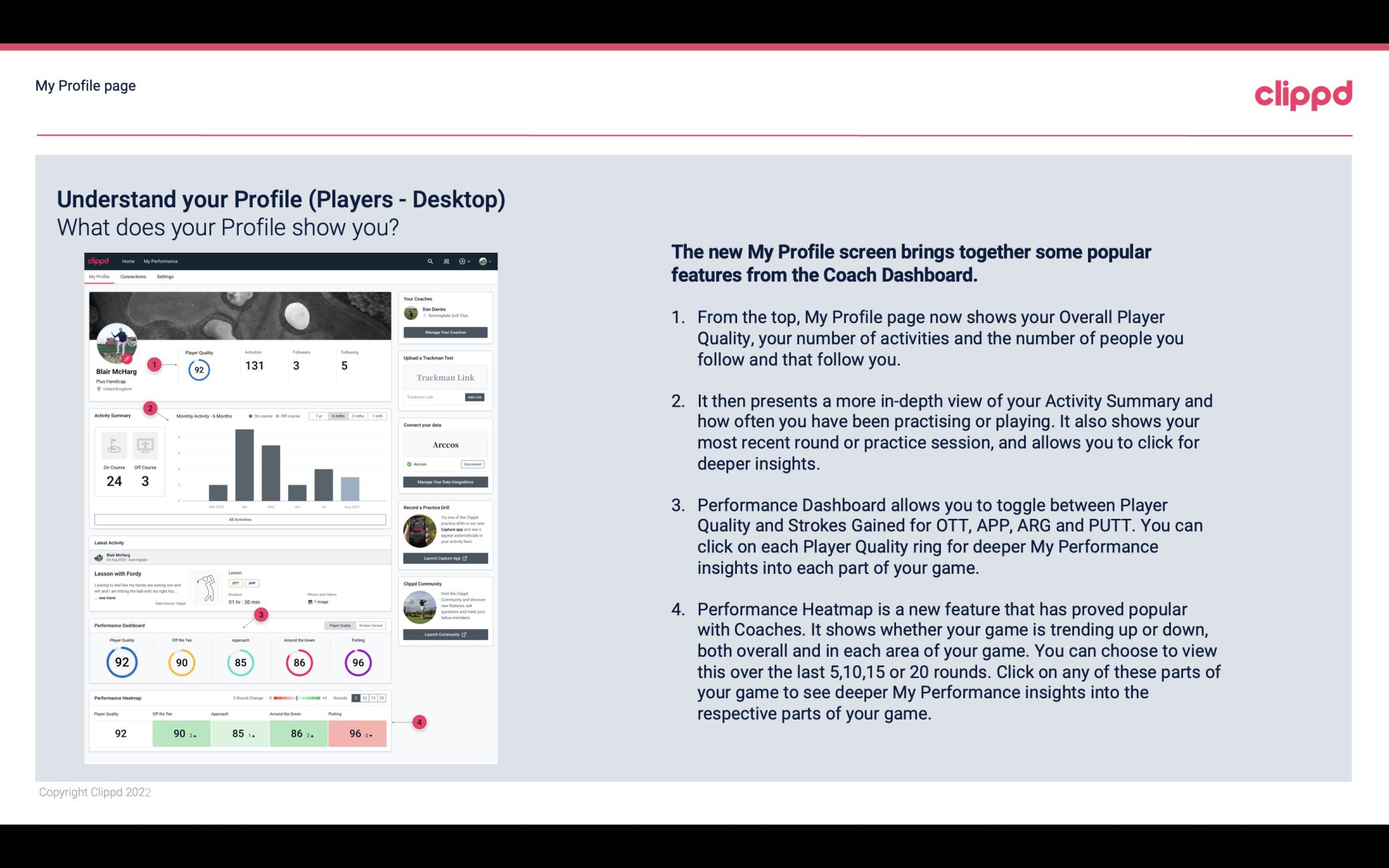The width and height of the screenshot is (1389, 868).
Task: Select the Putting performance ring icon
Action: click(357, 661)
